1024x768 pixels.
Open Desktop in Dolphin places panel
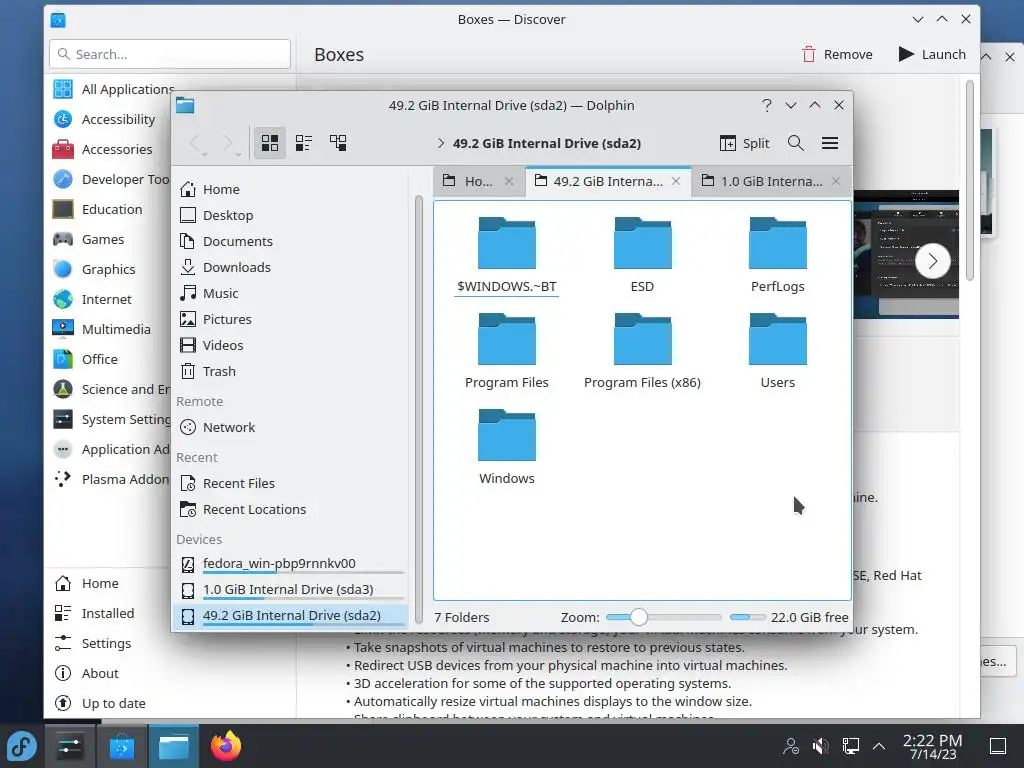[x=293, y=216]
